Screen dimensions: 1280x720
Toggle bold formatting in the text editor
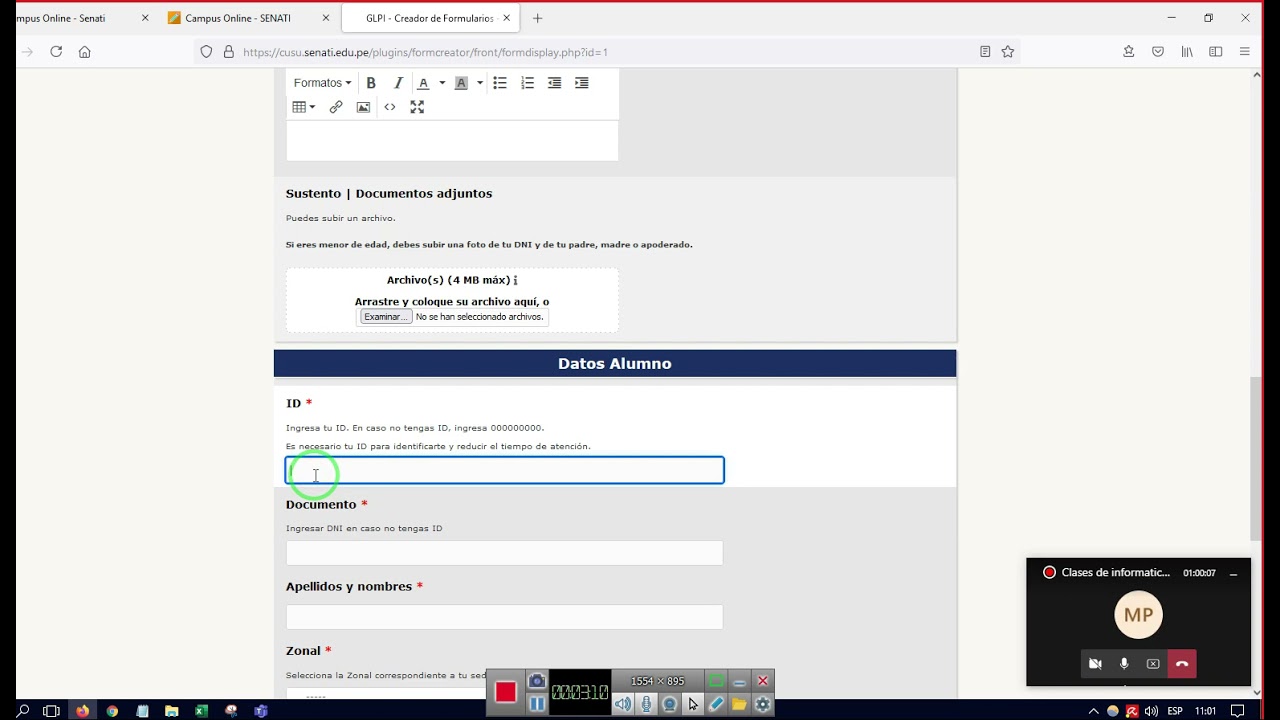(371, 82)
